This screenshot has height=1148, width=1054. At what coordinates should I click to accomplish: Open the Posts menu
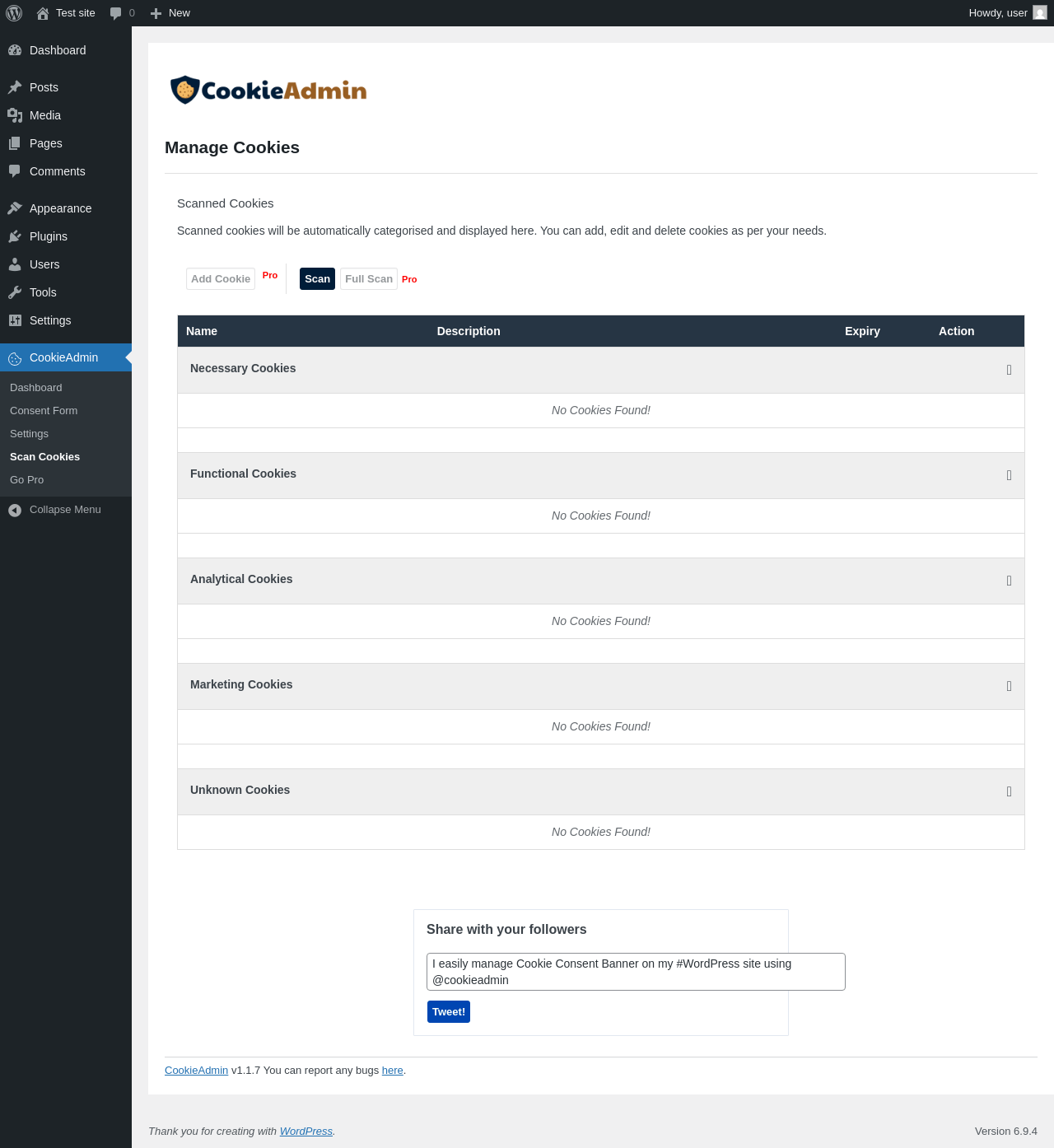pyautogui.click(x=66, y=87)
